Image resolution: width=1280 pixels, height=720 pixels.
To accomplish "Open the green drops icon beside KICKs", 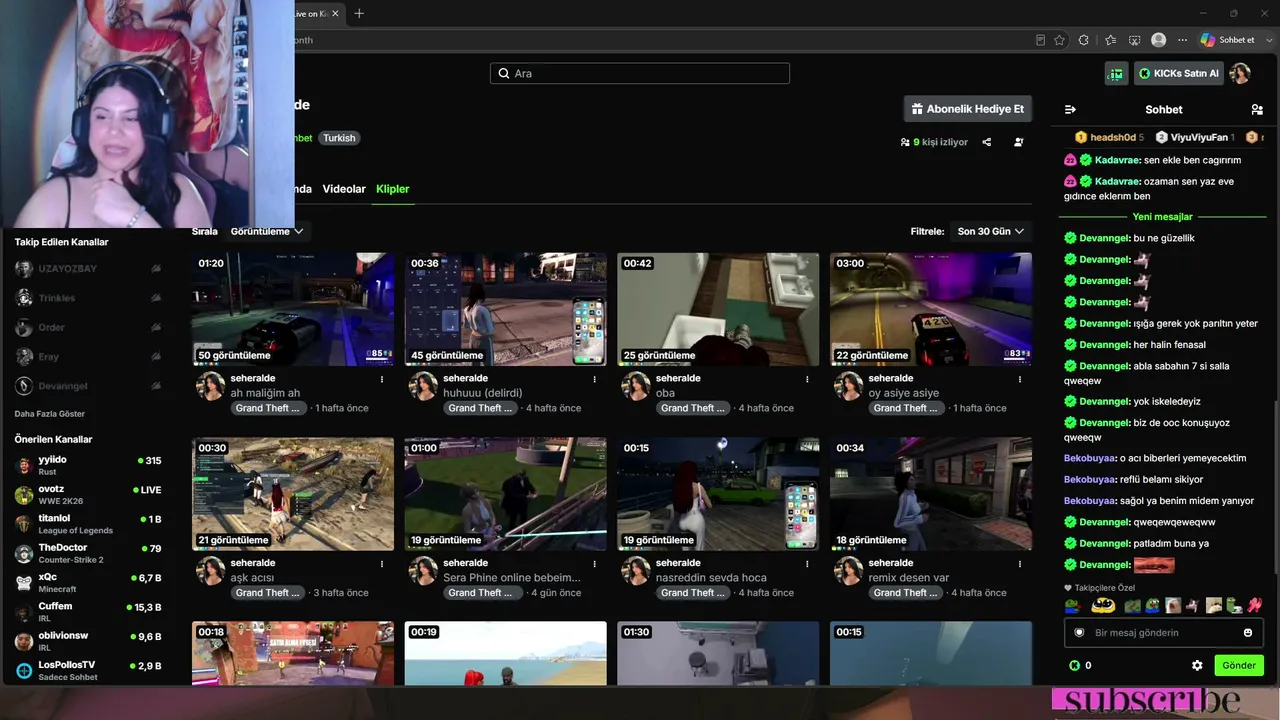I will pyautogui.click(x=1116, y=73).
